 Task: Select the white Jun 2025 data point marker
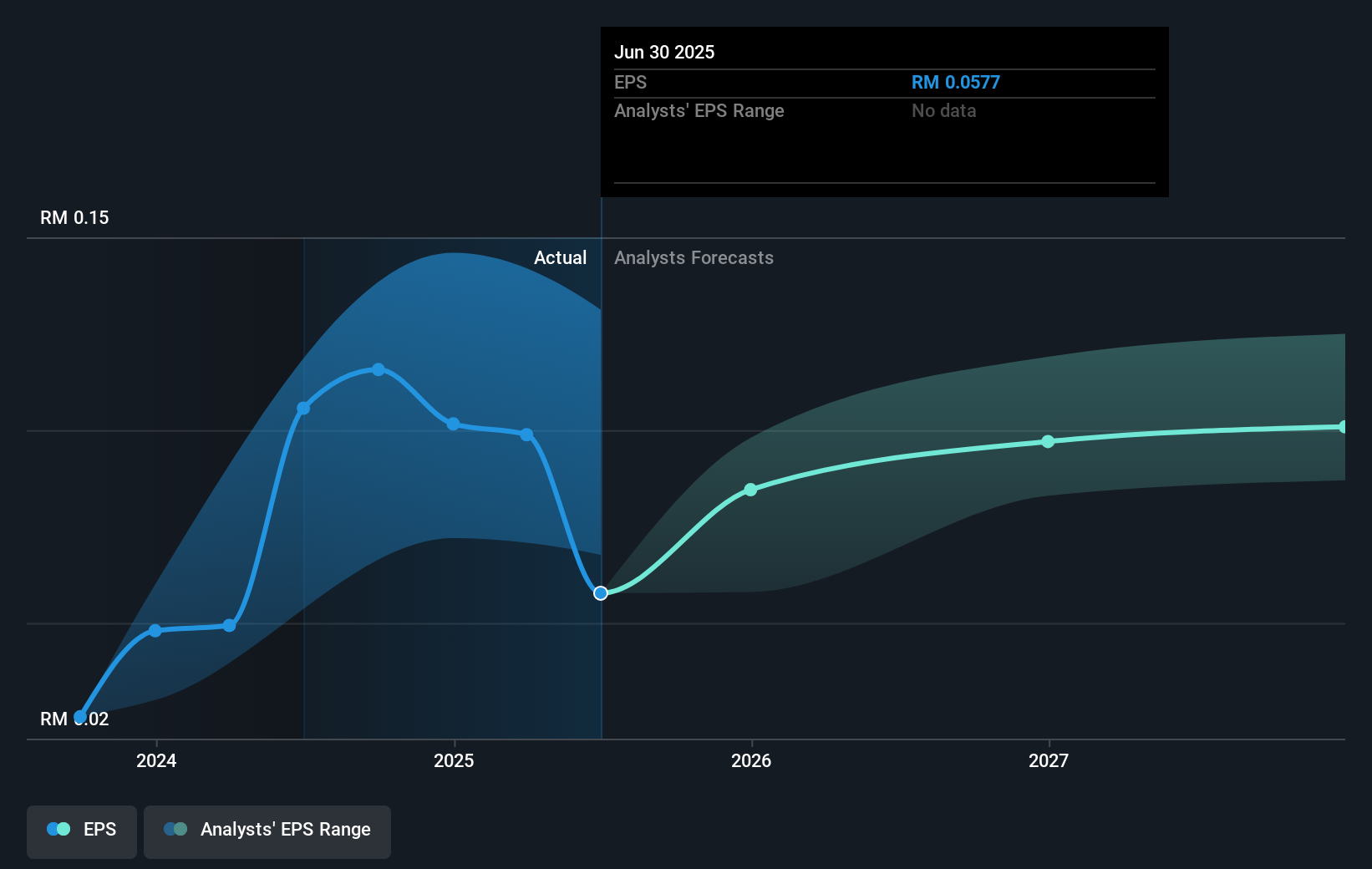point(600,593)
